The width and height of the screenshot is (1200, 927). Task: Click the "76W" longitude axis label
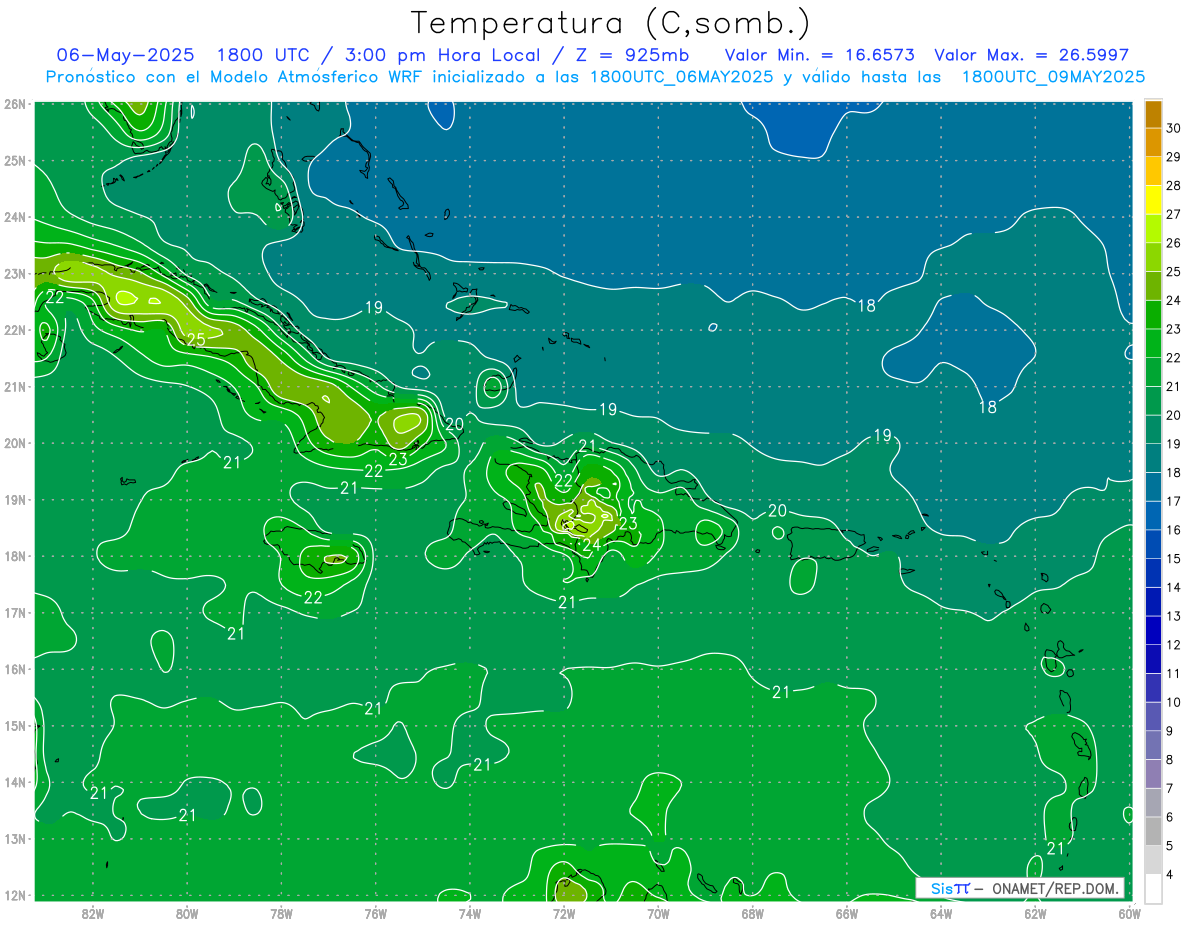click(376, 912)
